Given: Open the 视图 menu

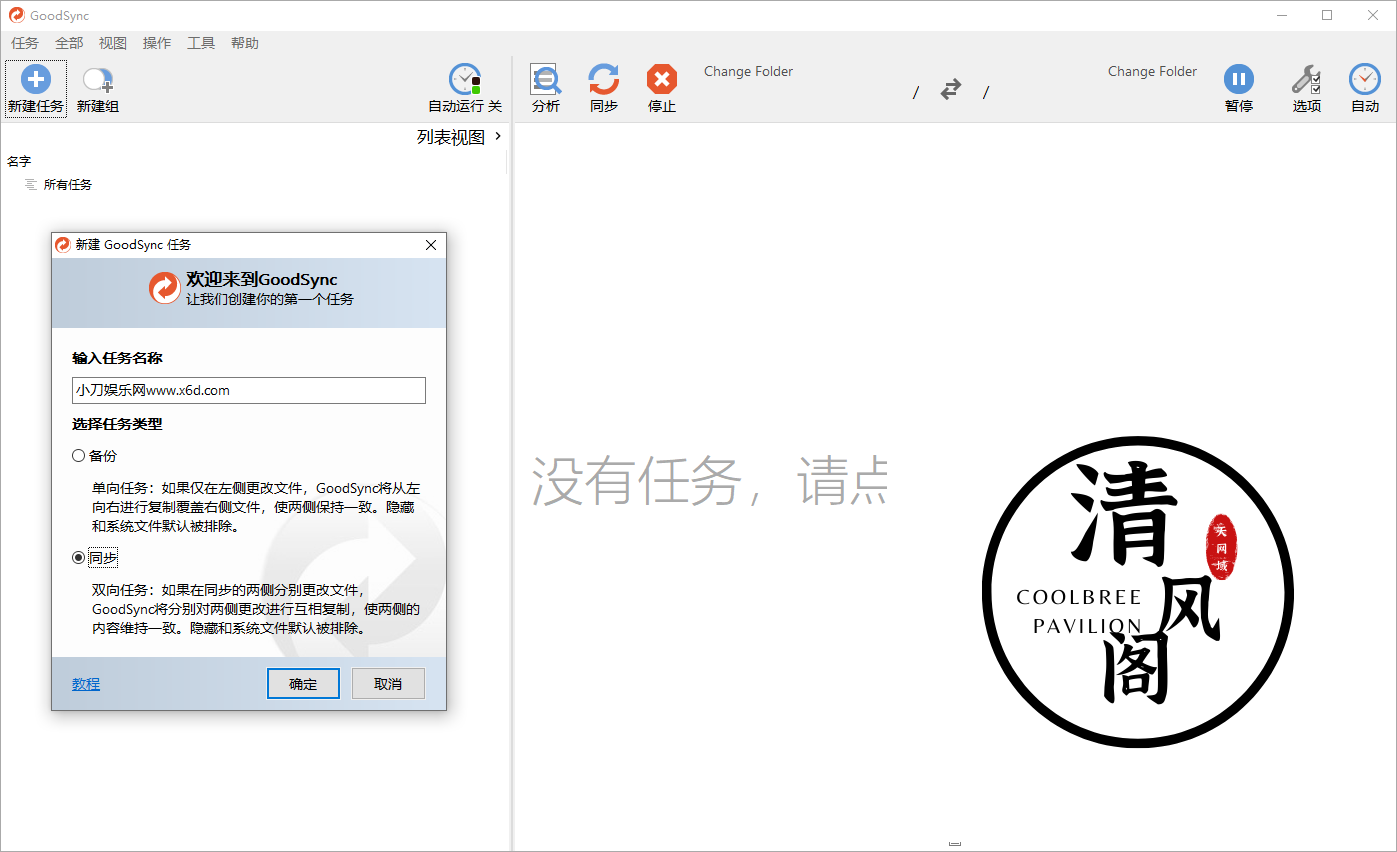Looking at the screenshot, I should (x=113, y=43).
